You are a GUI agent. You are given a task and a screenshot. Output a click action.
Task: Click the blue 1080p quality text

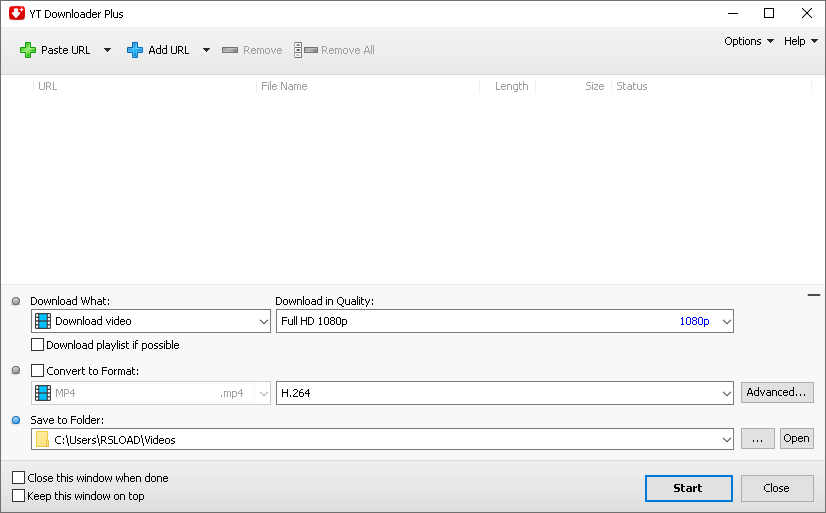pyautogui.click(x=694, y=321)
